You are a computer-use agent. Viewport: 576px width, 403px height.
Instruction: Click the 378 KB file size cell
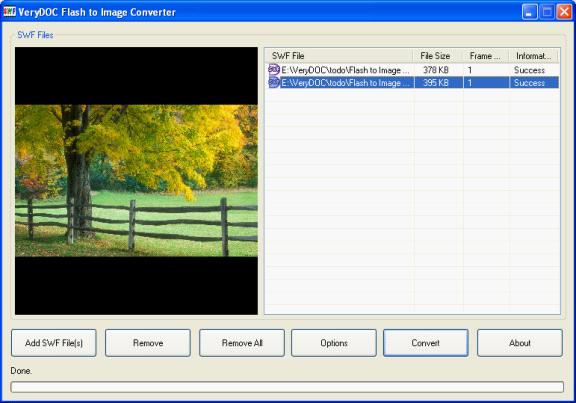436,70
